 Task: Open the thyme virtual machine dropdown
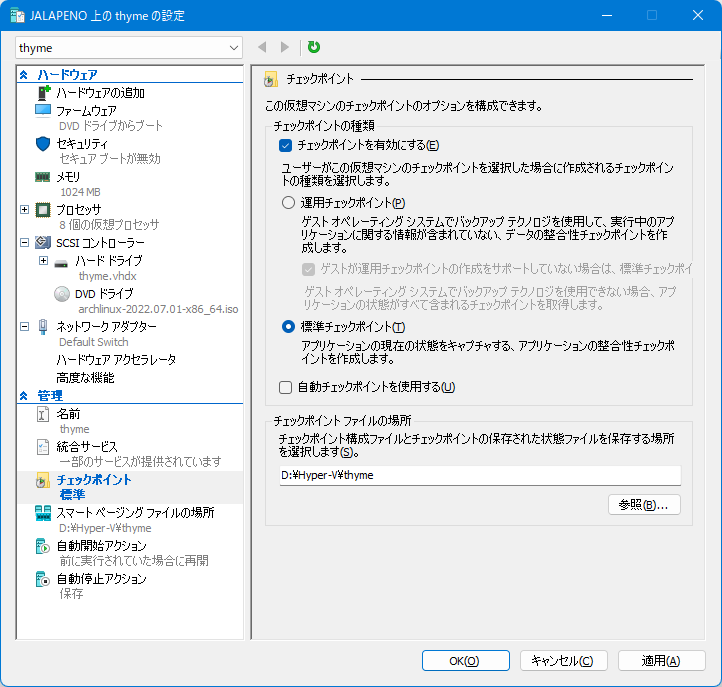point(129,48)
